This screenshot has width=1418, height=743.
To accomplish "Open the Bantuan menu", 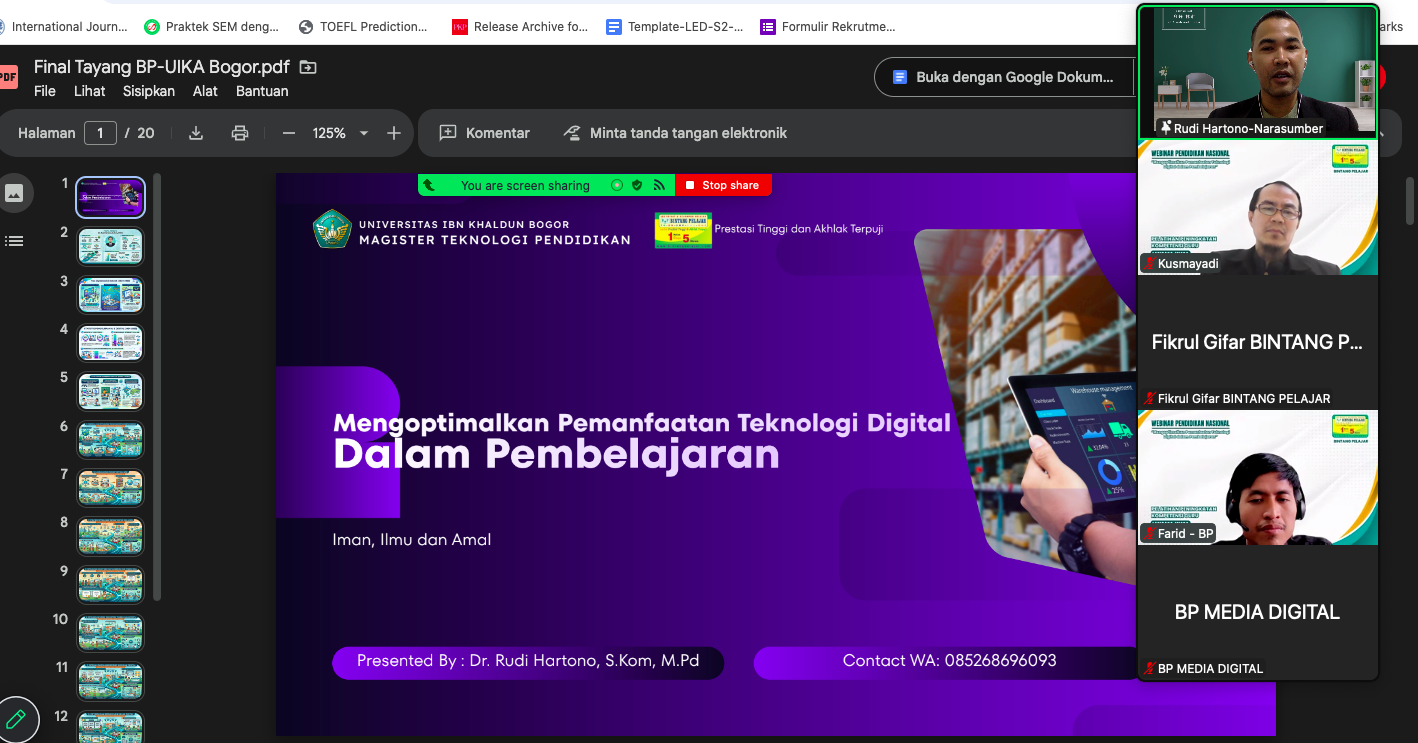I will (262, 91).
